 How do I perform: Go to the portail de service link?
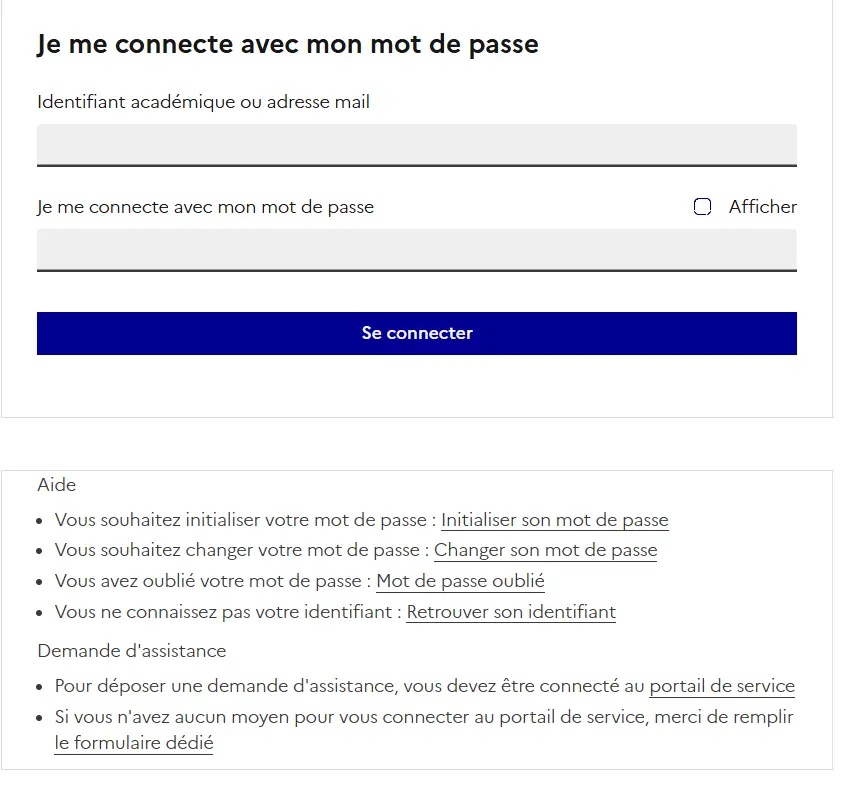pos(721,686)
